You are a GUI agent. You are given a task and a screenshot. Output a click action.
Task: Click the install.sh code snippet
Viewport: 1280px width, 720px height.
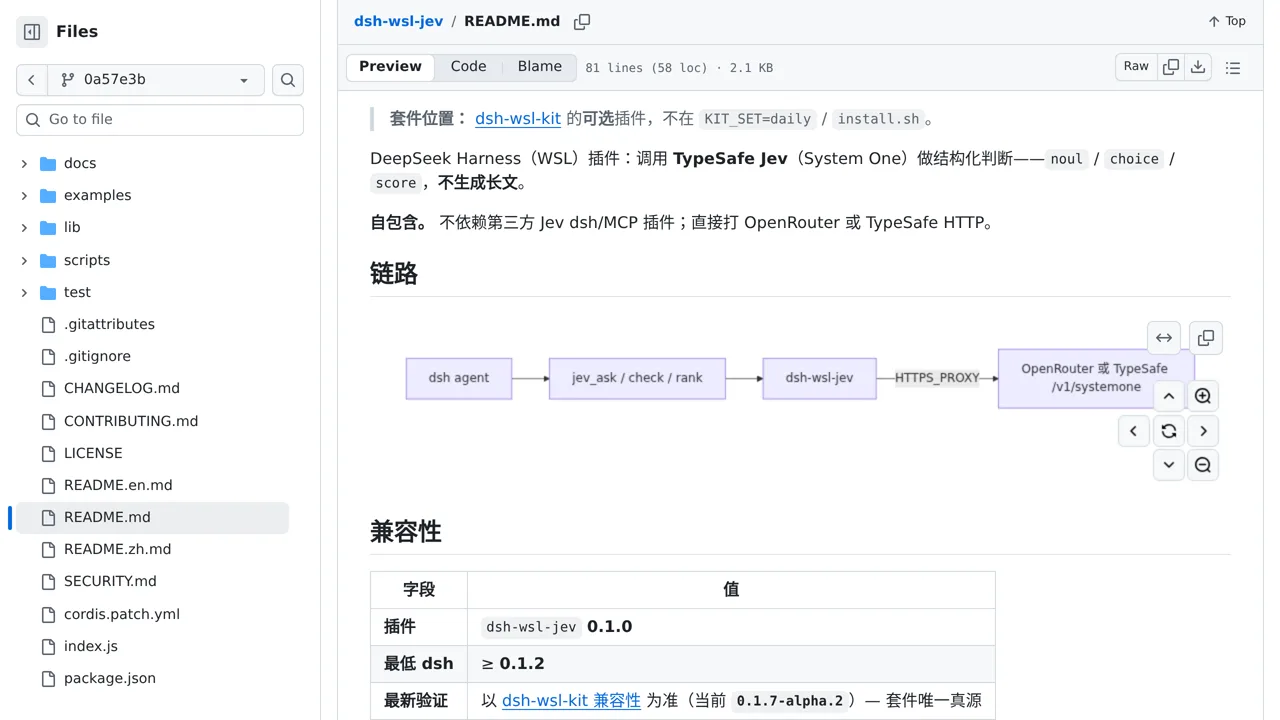pyautogui.click(x=878, y=119)
